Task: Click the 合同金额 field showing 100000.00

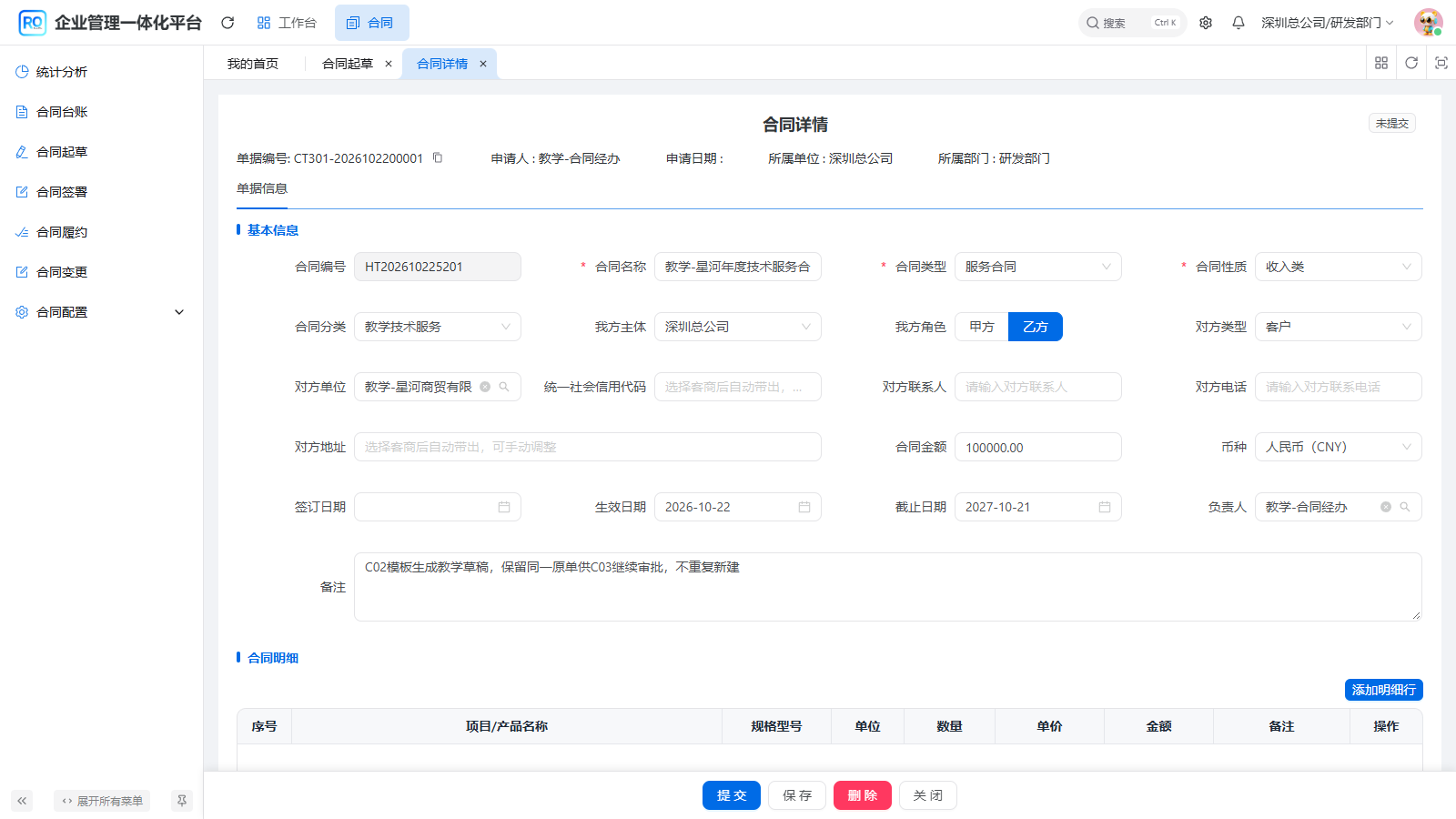Action: [x=1038, y=447]
